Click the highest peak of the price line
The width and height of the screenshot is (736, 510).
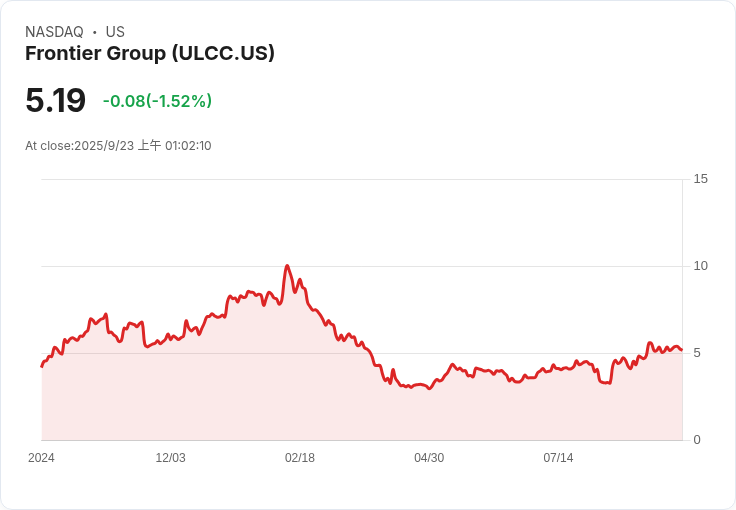tap(287, 266)
